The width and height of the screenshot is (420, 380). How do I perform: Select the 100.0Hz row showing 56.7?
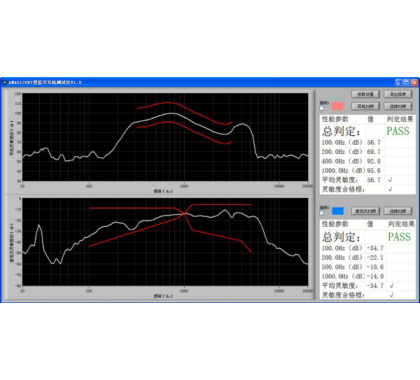tap(368, 142)
